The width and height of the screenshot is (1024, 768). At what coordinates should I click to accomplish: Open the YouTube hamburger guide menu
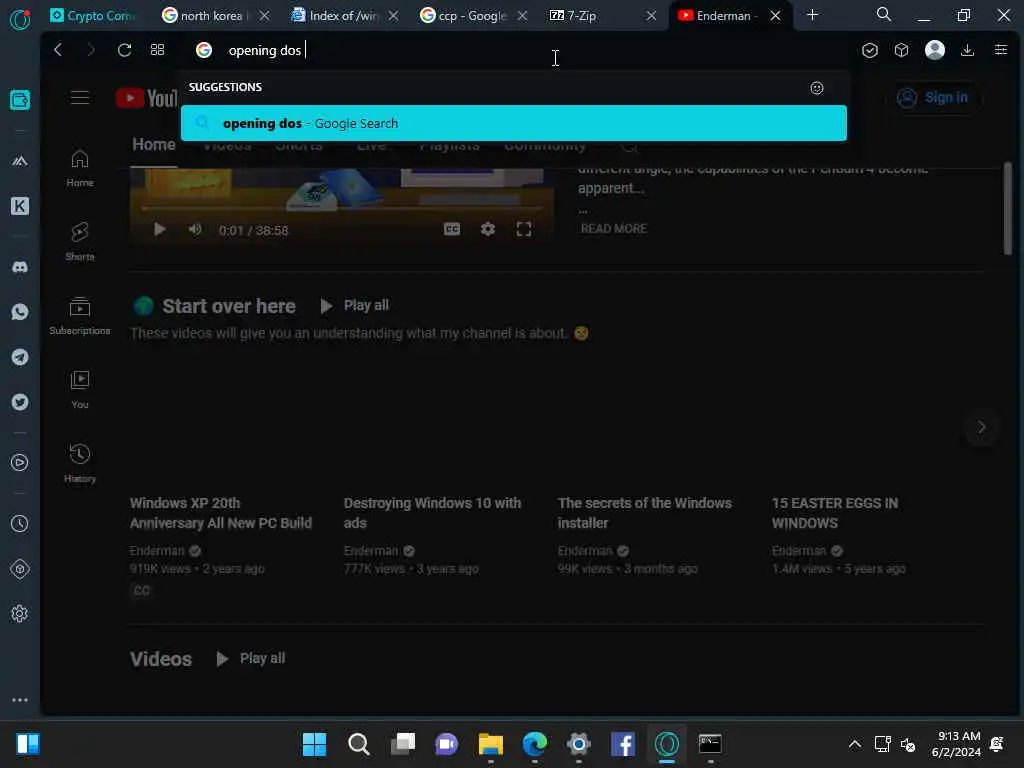[x=80, y=97]
